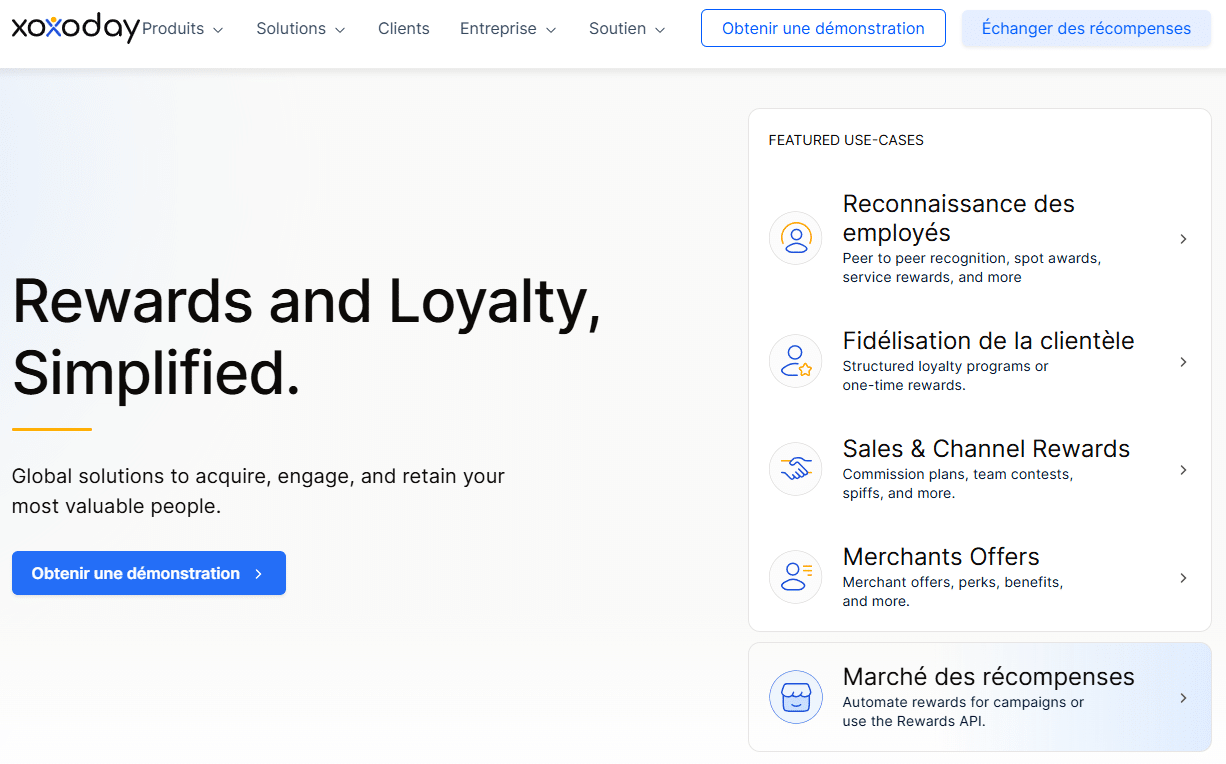Click the yellow underline below Simplified
Image resolution: width=1226 pixels, height=764 pixels.
click(50, 427)
